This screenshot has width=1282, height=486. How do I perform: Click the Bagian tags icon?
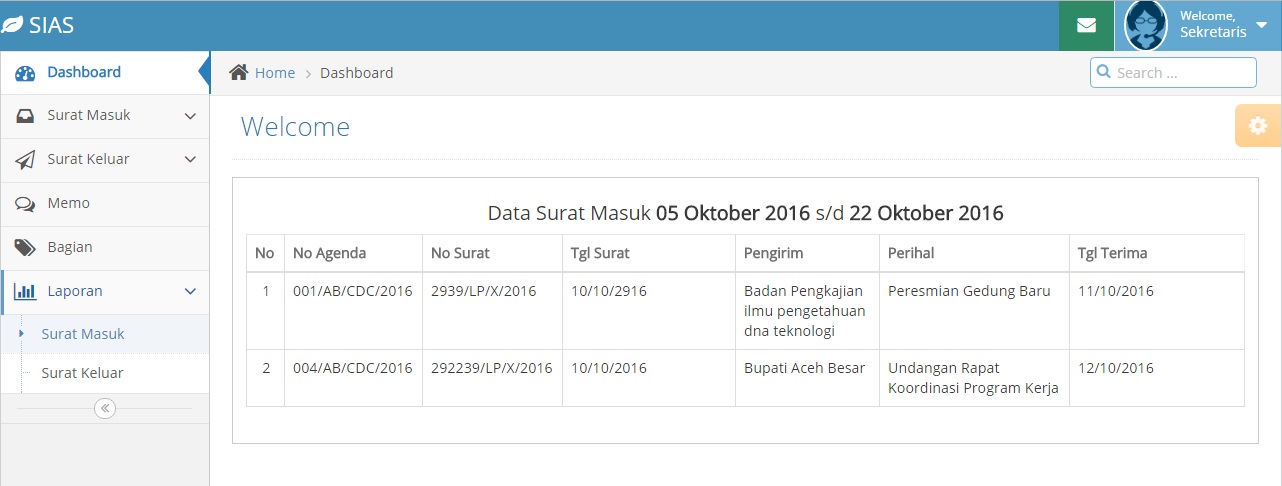pyautogui.click(x=25, y=248)
